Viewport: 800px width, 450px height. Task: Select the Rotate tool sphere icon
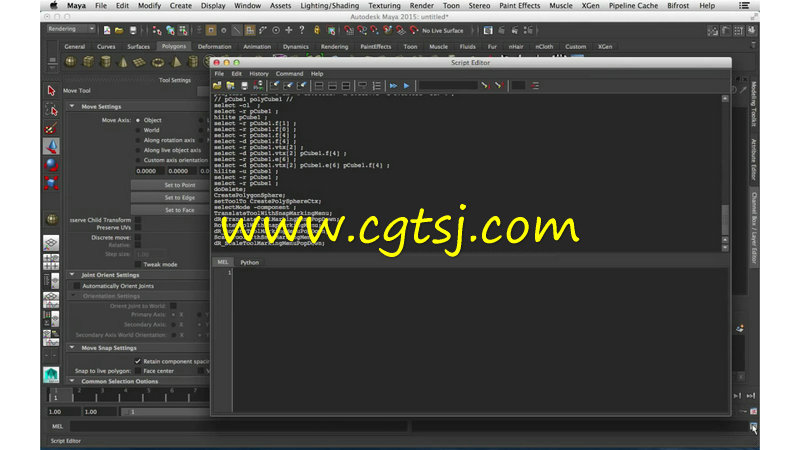(51, 165)
